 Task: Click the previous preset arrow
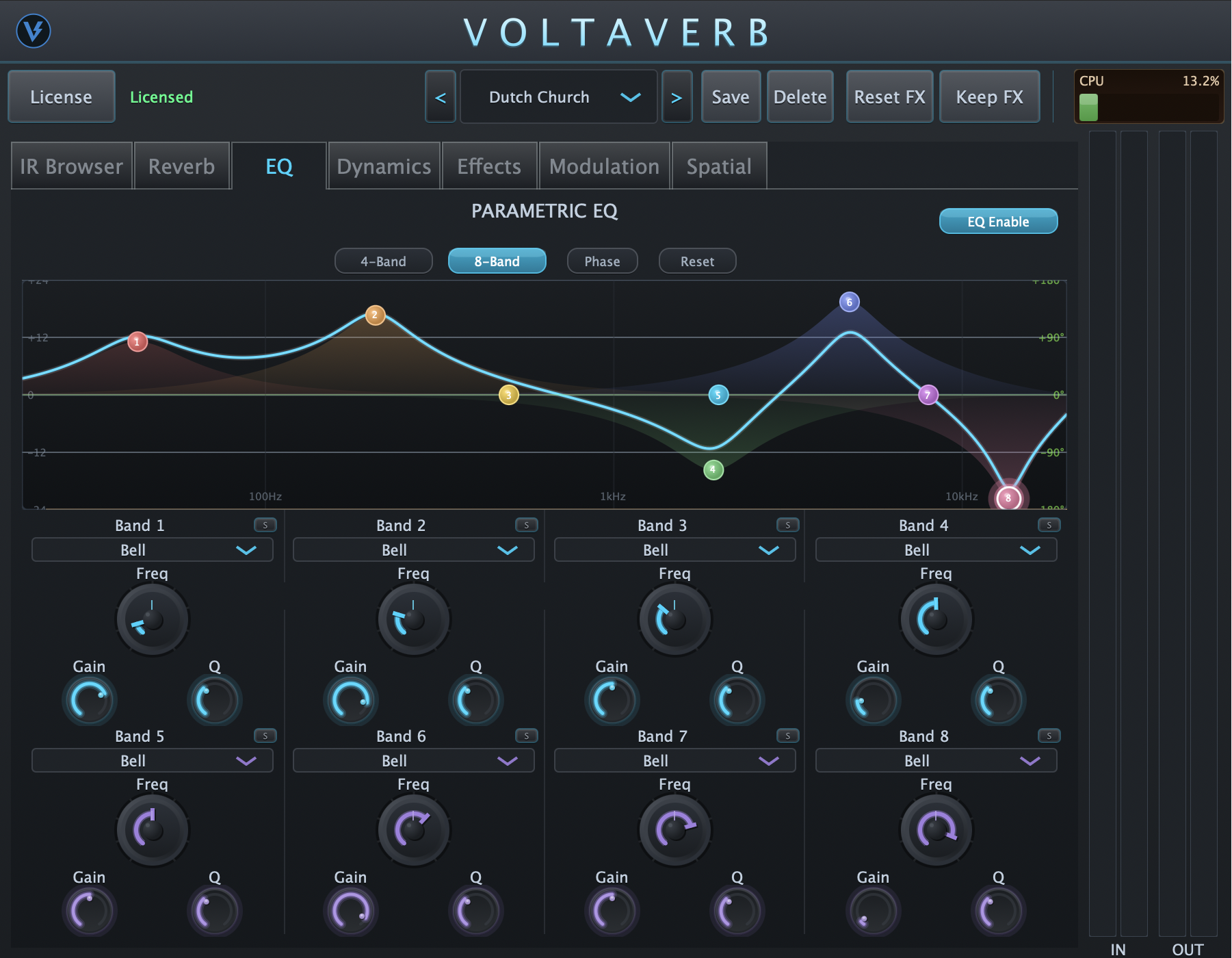click(x=440, y=96)
